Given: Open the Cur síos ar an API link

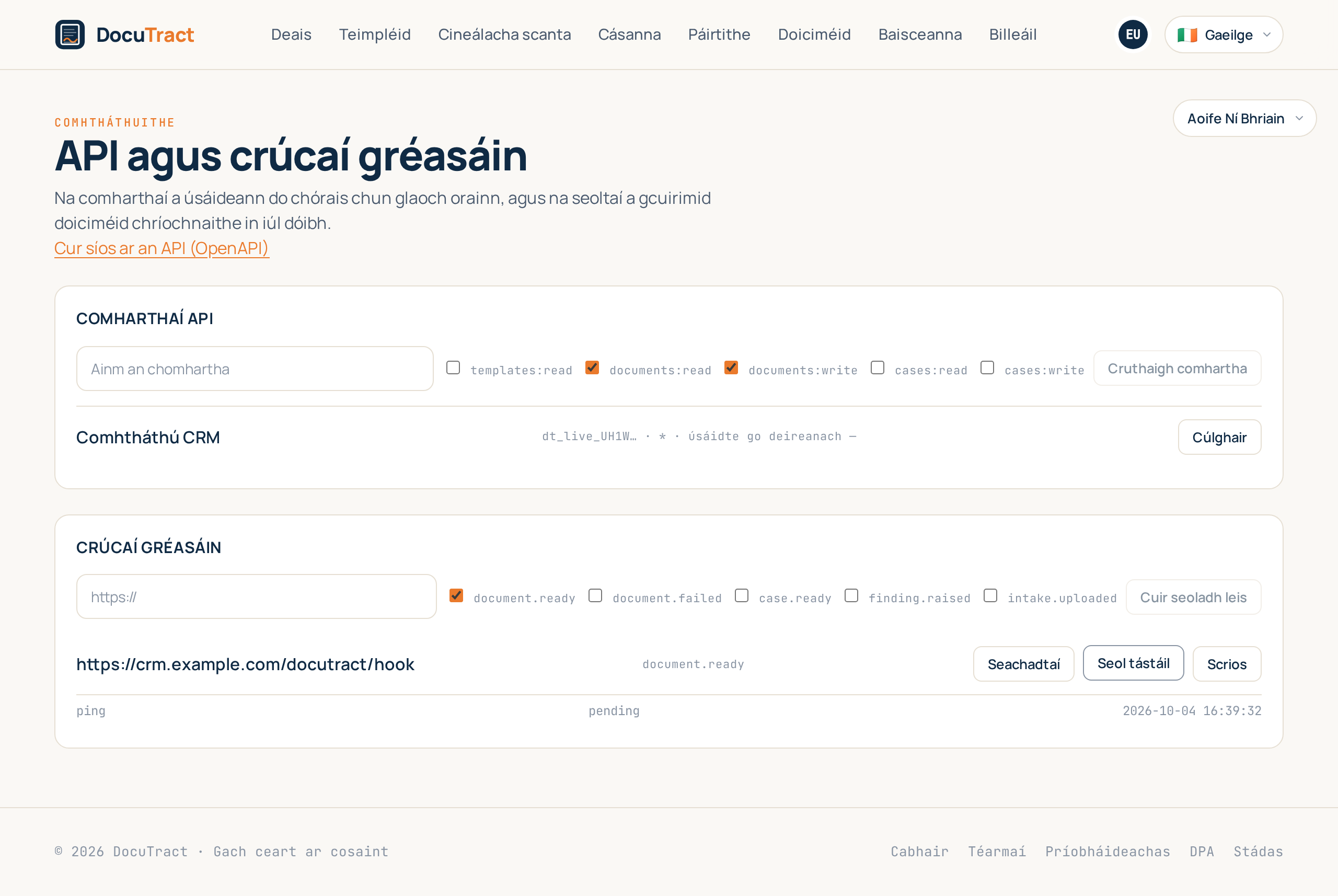Looking at the screenshot, I should 162,248.
